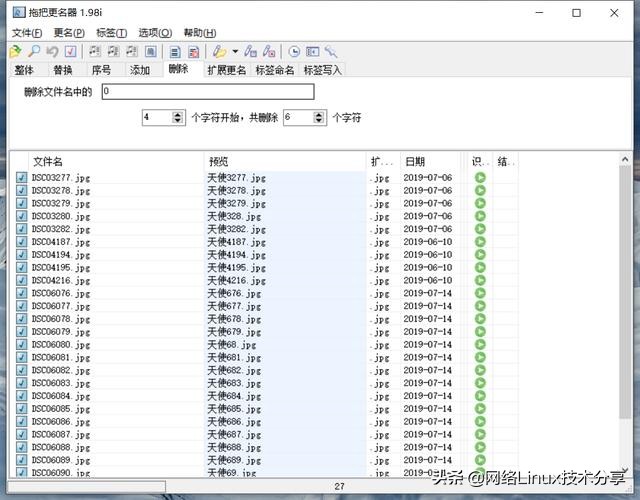Click the 结.. column header
The height and width of the screenshot is (500, 640).
pos(506,162)
